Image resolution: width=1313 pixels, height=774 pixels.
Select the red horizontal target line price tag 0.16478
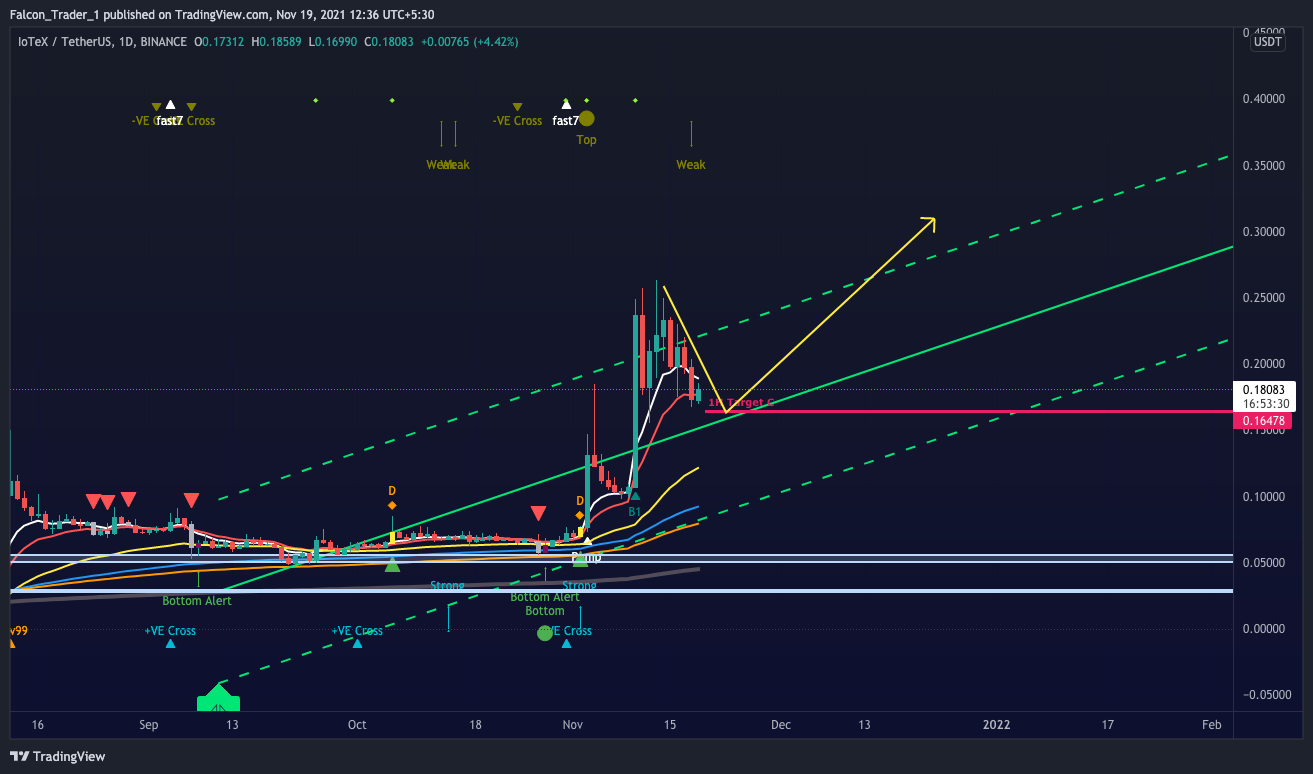pos(1265,422)
